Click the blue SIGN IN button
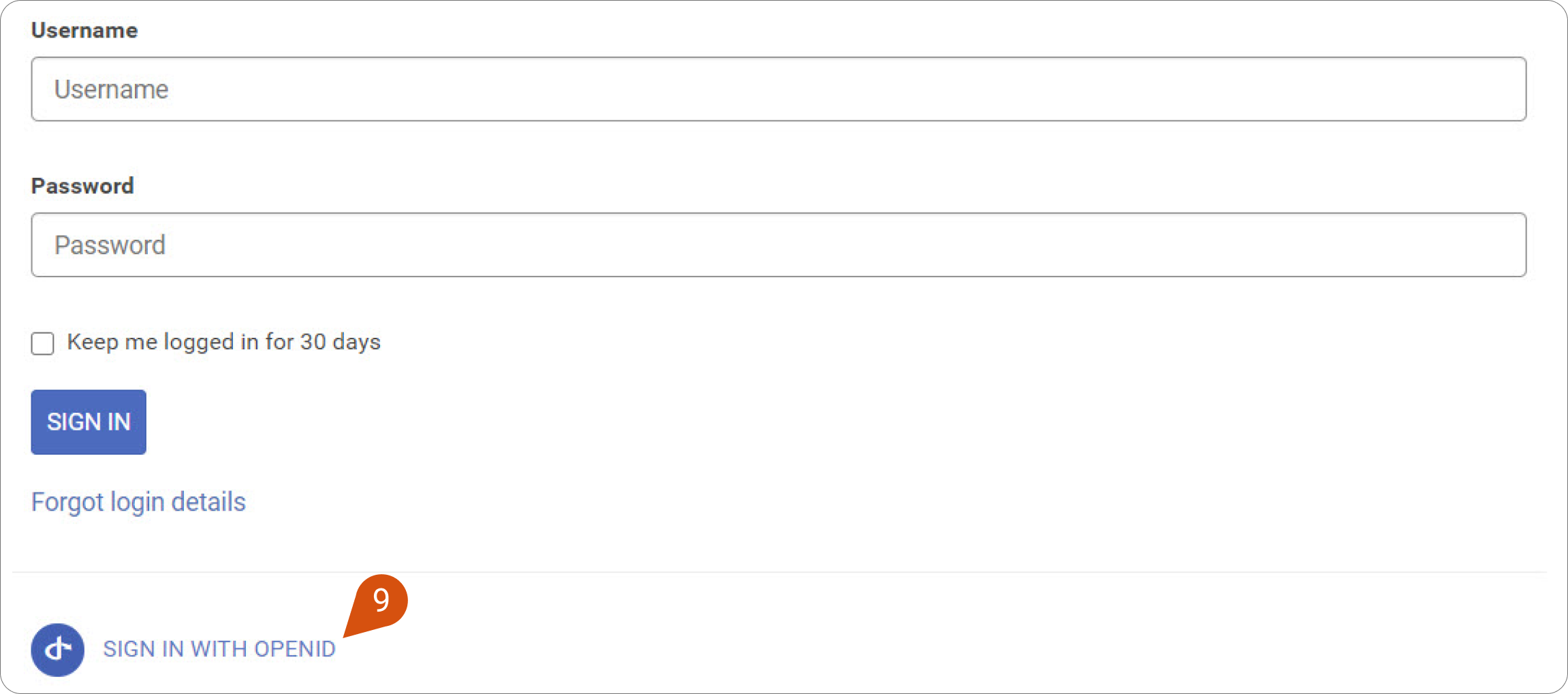1568x694 pixels. (x=89, y=422)
